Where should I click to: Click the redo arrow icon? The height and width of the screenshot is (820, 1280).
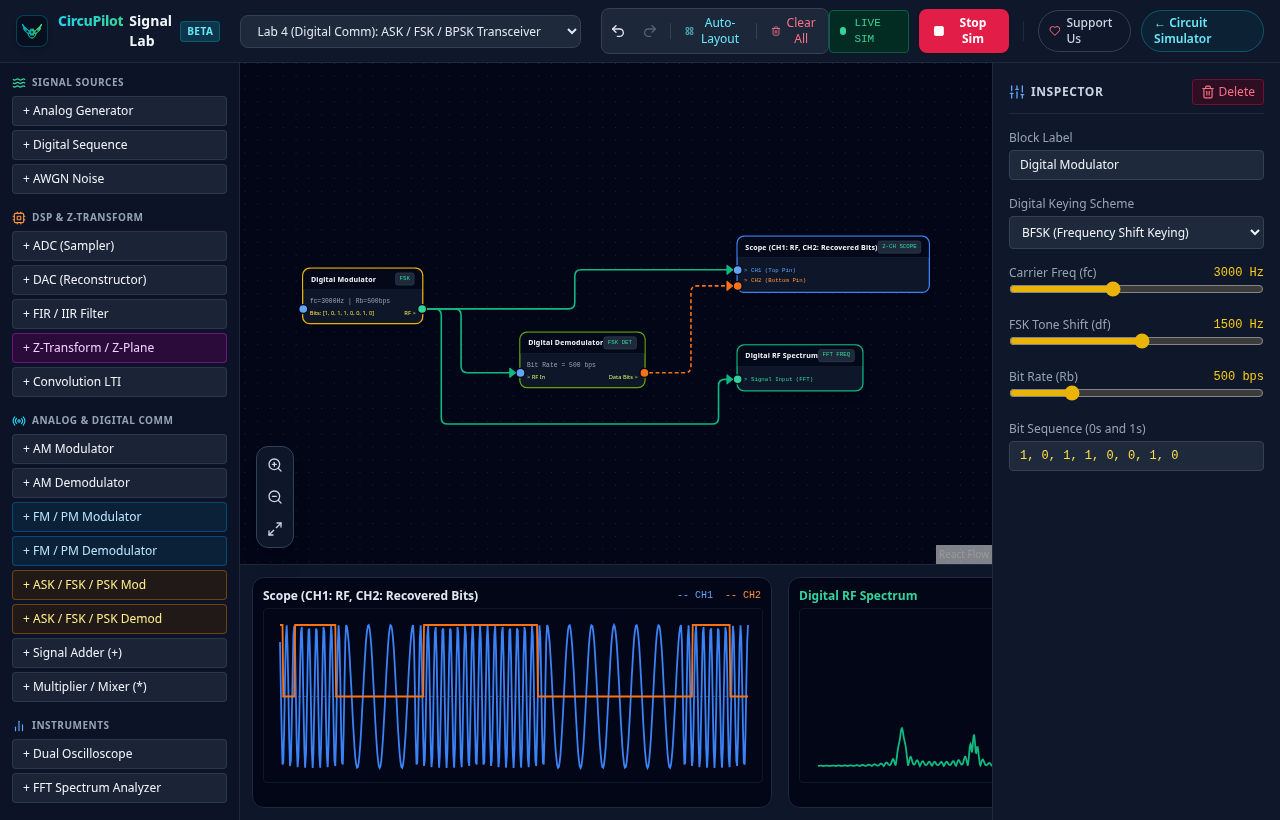click(650, 31)
